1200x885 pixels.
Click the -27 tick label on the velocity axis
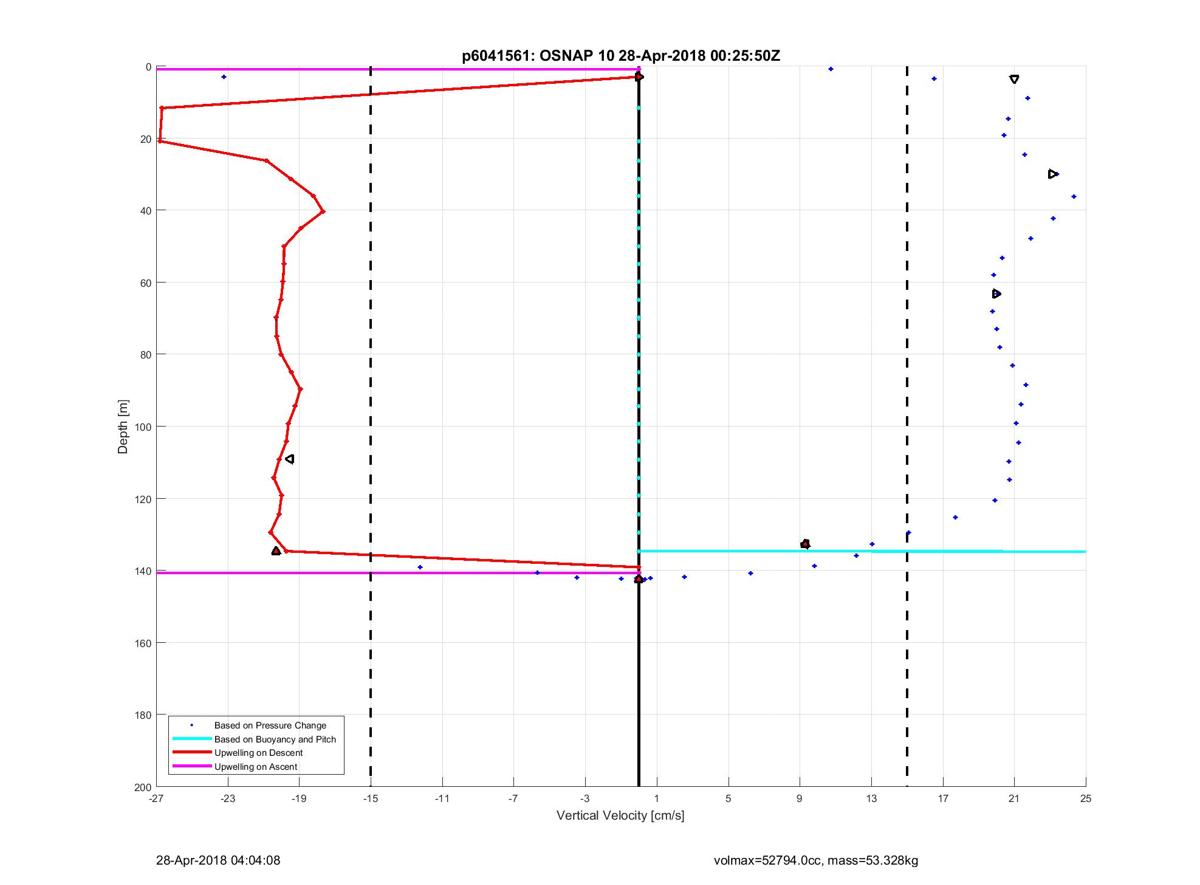(x=156, y=798)
